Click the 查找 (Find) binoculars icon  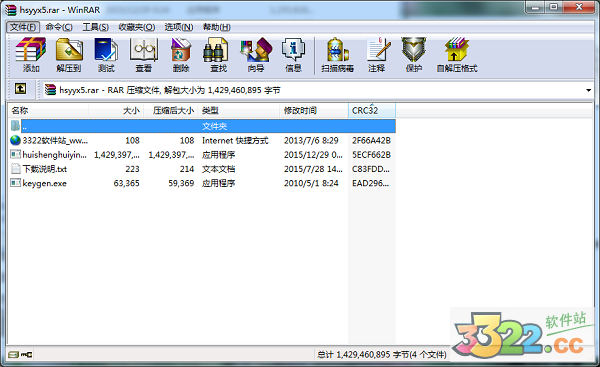[216, 50]
